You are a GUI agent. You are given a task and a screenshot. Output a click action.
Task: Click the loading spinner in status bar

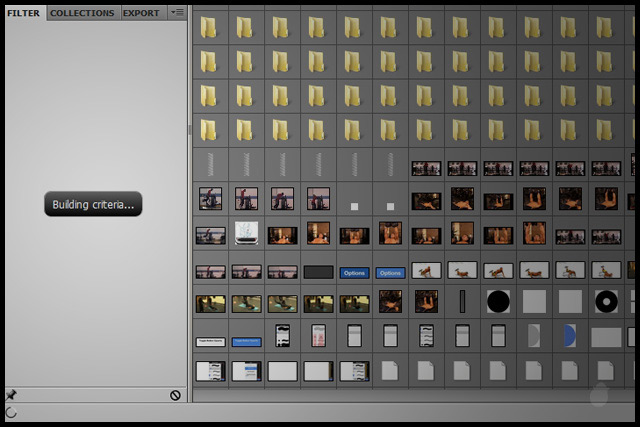11,412
